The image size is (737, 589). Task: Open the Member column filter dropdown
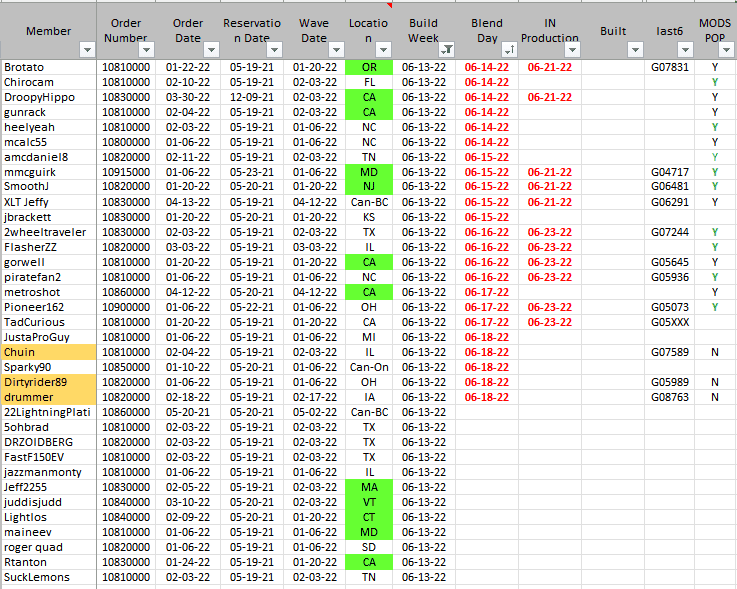coord(85,49)
